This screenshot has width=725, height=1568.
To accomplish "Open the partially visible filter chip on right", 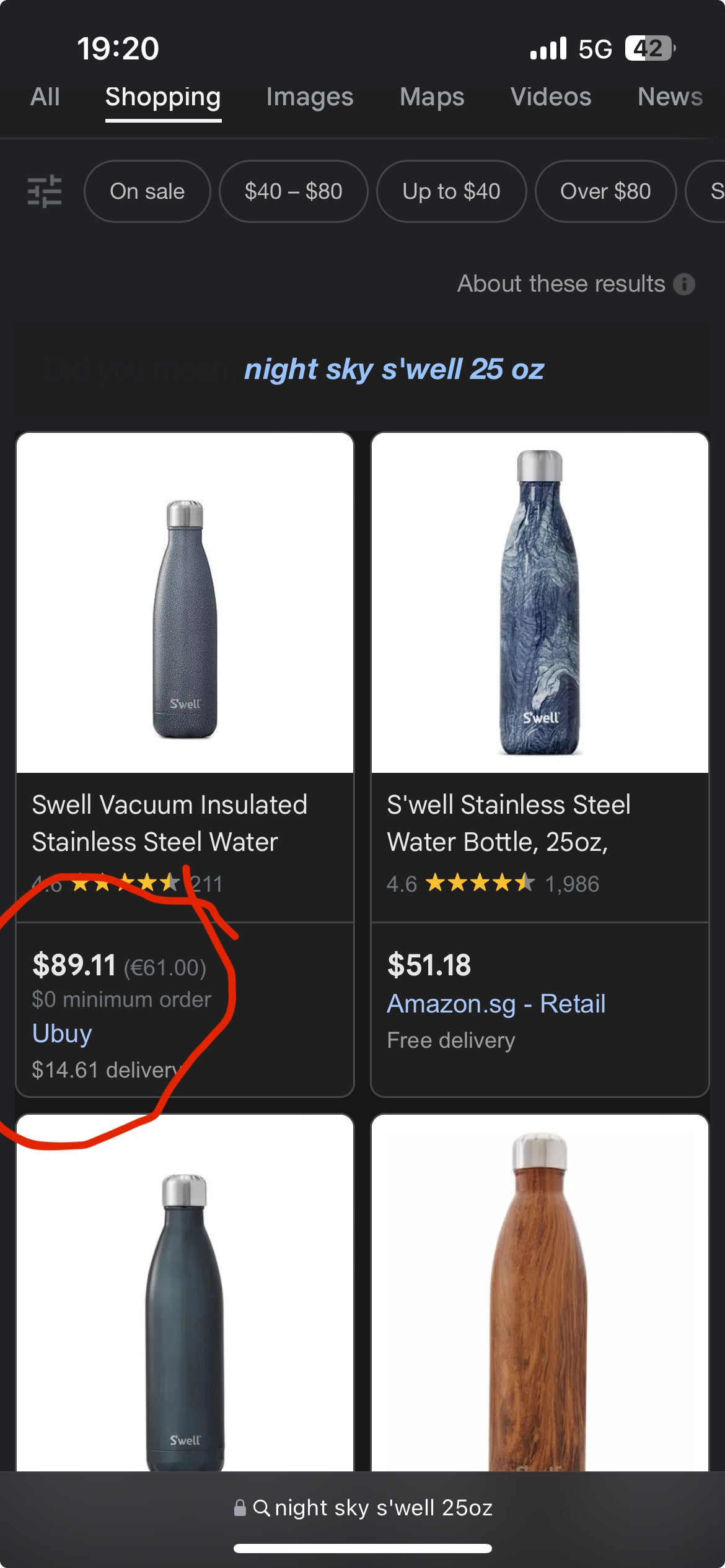I will point(713,191).
